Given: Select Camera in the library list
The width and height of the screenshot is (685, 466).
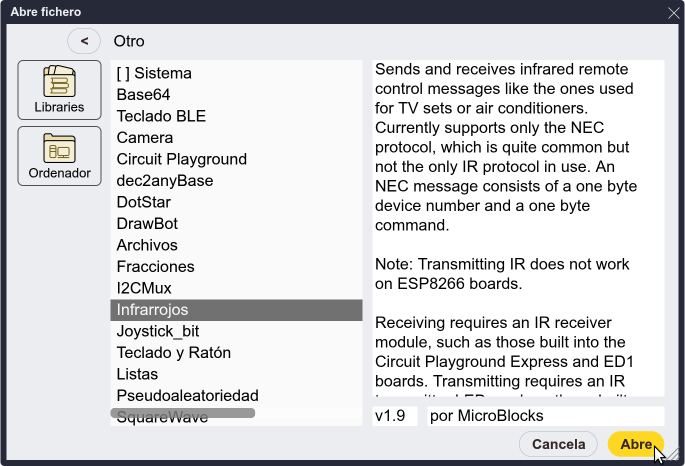Looking at the screenshot, I should (x=236, y=138).
